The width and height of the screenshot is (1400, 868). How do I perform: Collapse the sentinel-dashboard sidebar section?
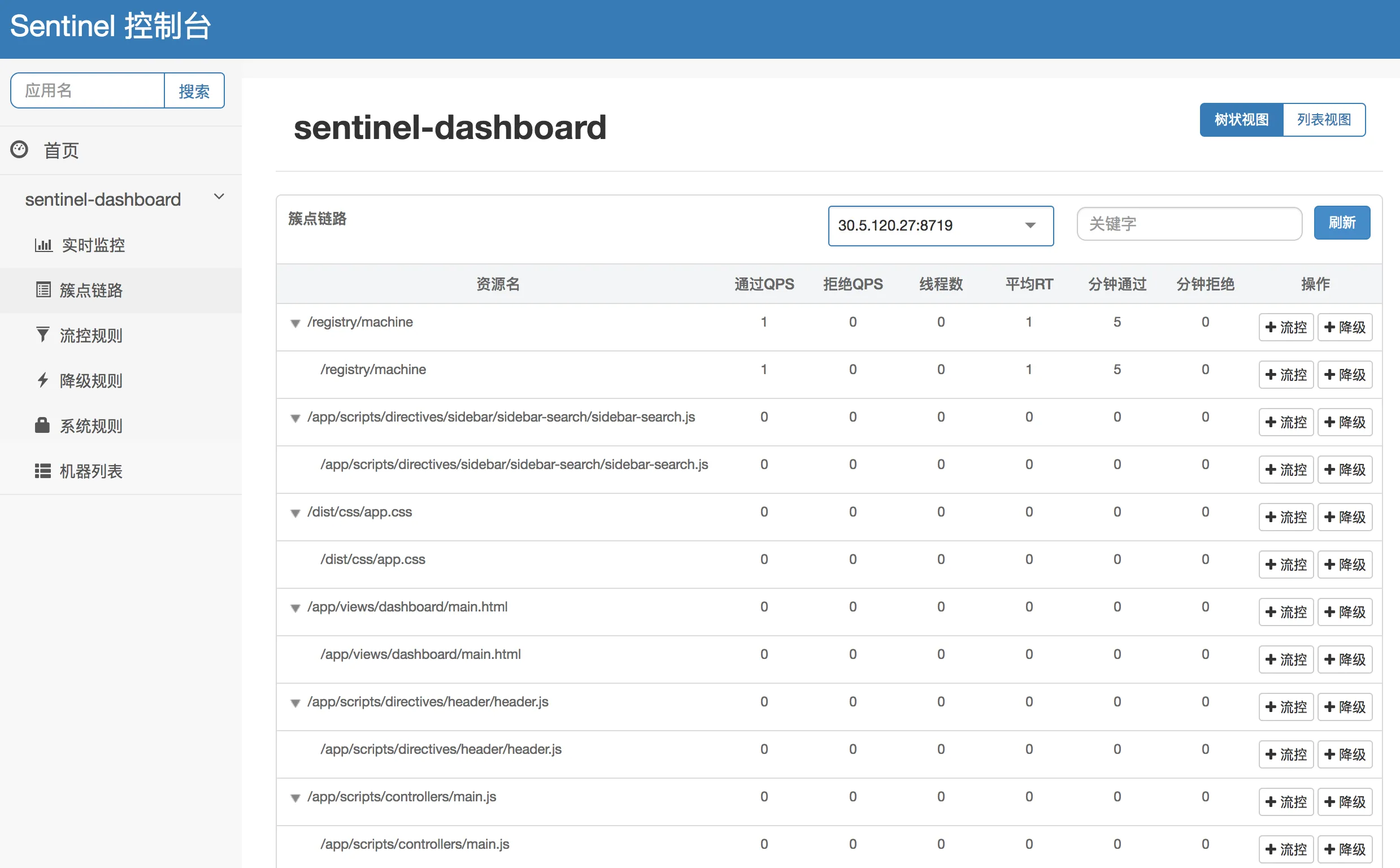219,196
